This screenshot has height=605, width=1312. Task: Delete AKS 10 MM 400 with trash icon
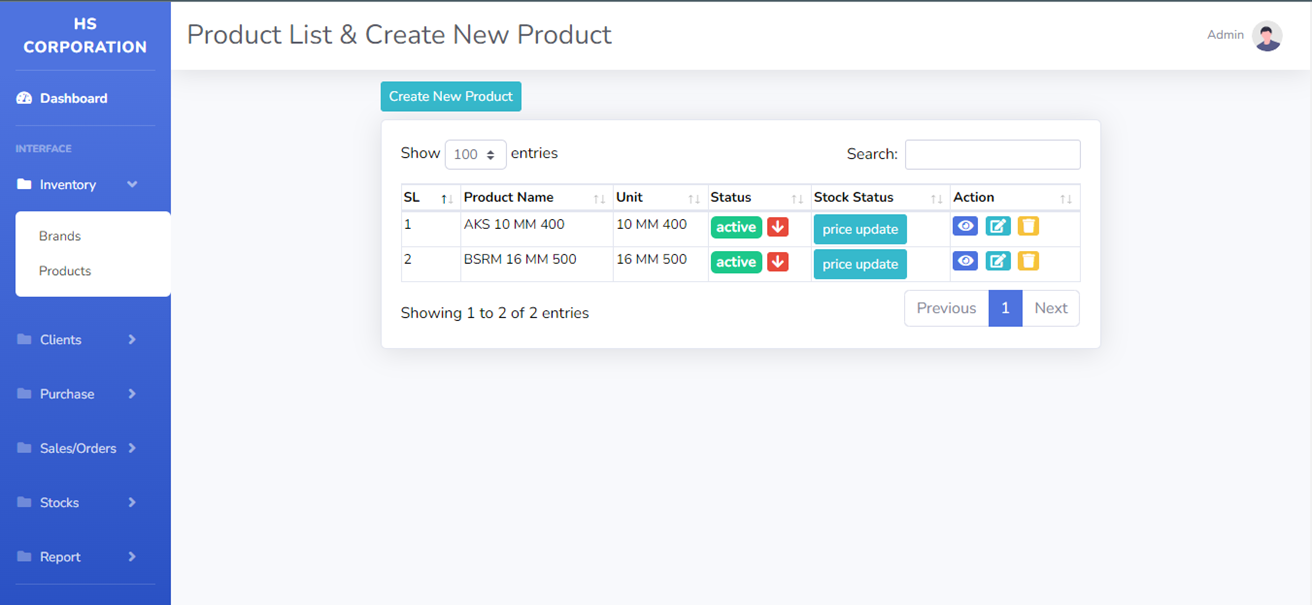pos(1028,226)
